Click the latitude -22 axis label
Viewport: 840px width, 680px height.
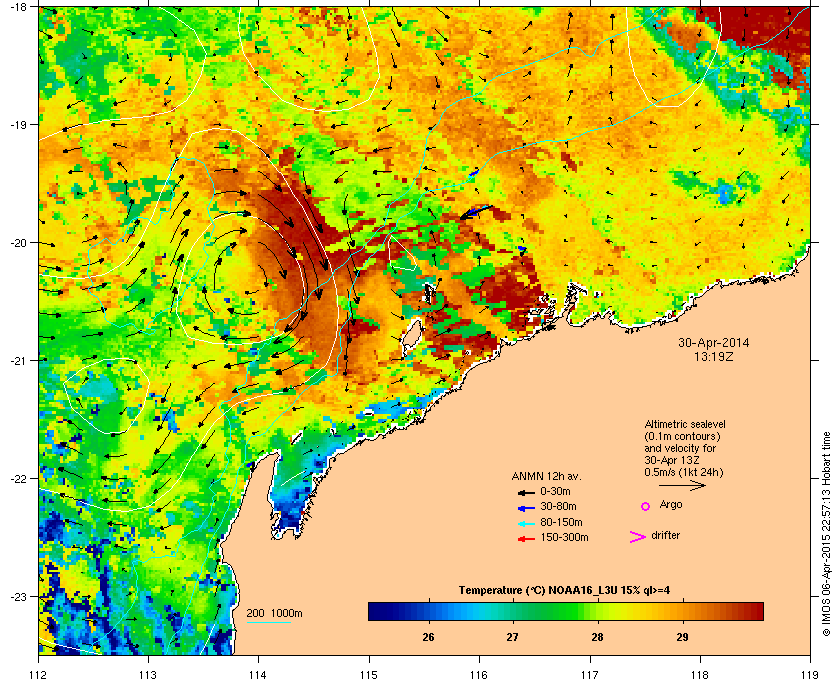17,479
